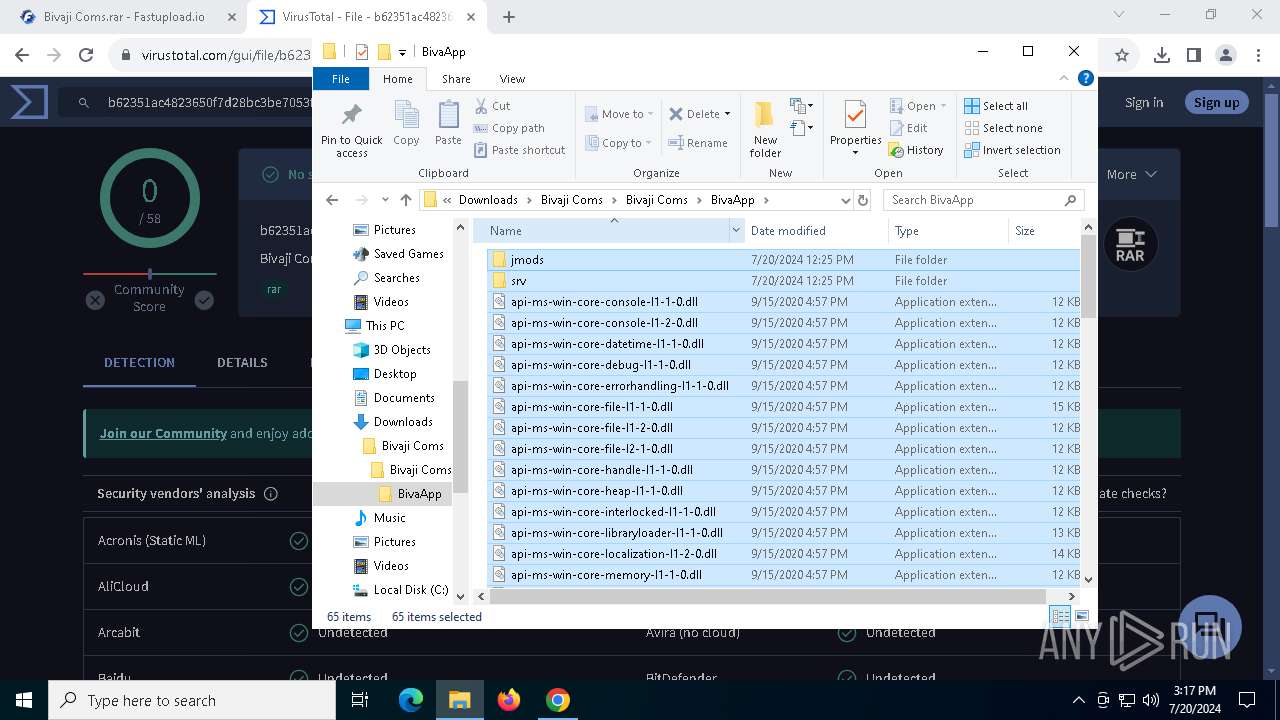Open the Move to dropdown
The height and width of the screenshot is (720, 1280).
[x=619, y=114]
